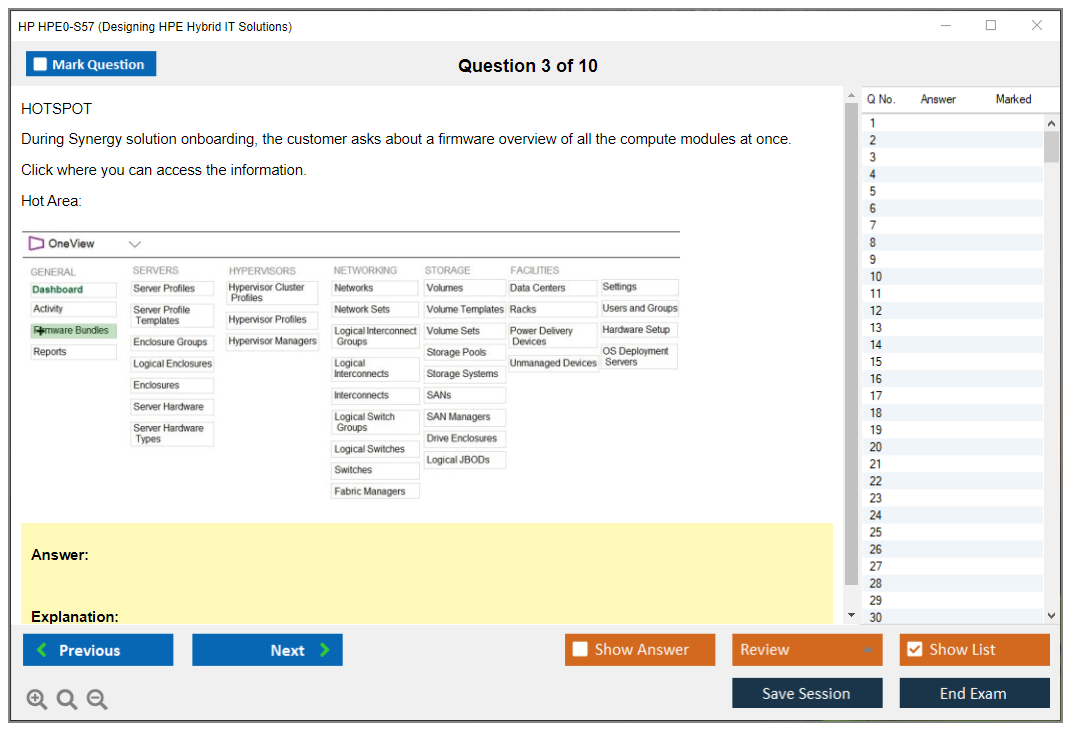Enable the Show Answer checkbox
Viewport: 1075px width, 735px height.
[580, 649]
